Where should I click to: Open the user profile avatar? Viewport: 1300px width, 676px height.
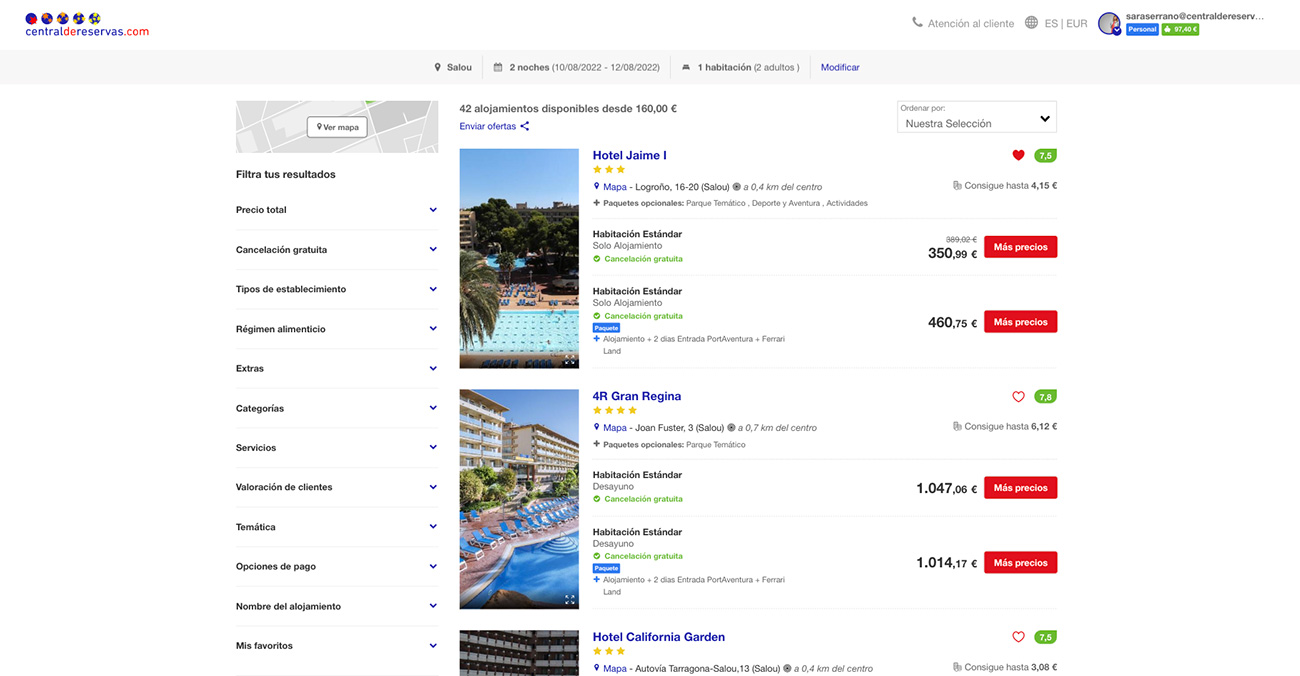pyautogui.click(x=1109, y=24)
